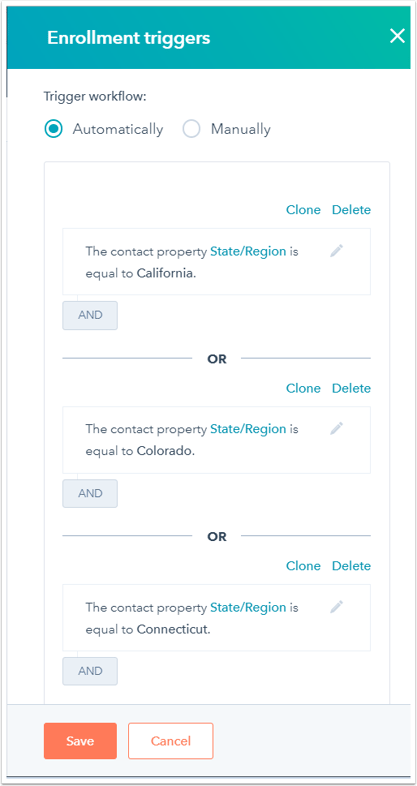Clone the California filter group
The width and height of the screenshot is (417, 786).
(x=303, y=210)
